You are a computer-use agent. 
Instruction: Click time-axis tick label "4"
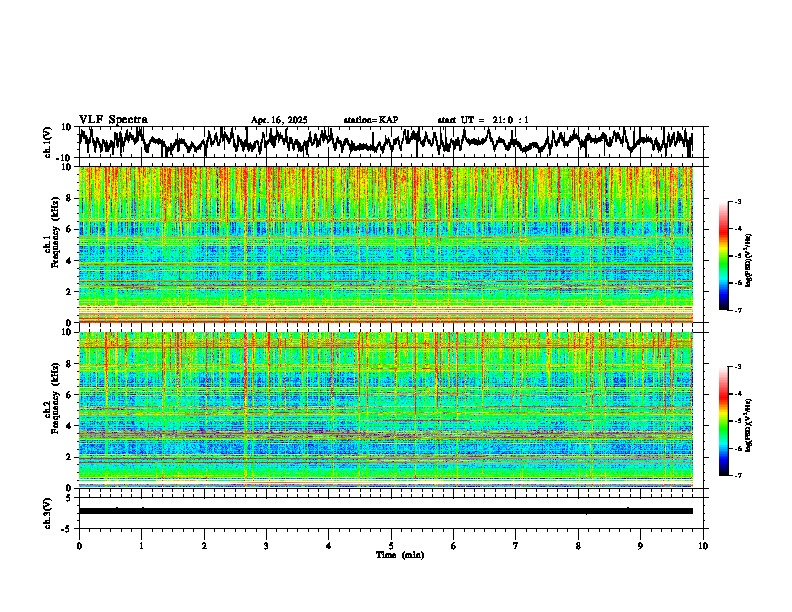[x=329, y=546]
